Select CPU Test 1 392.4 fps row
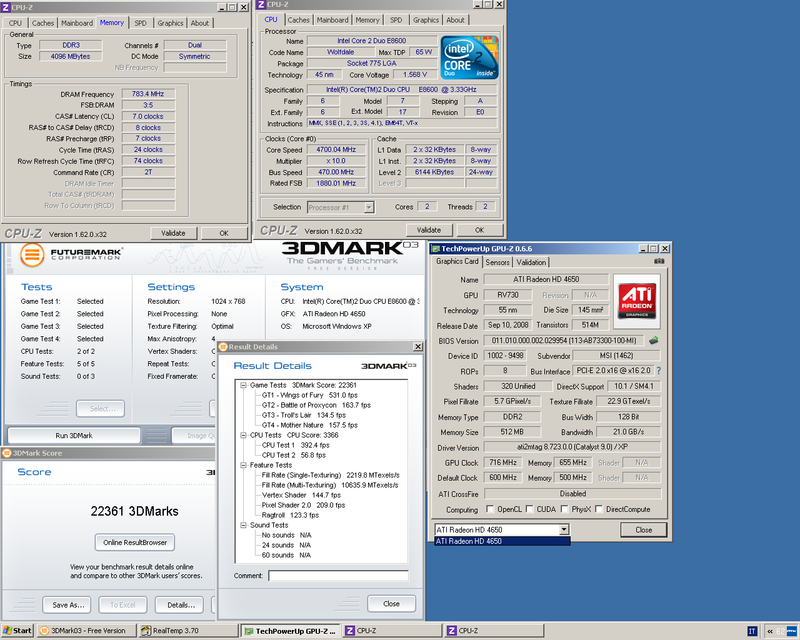This screenshot has width=800, height=640. coord(296,445)
